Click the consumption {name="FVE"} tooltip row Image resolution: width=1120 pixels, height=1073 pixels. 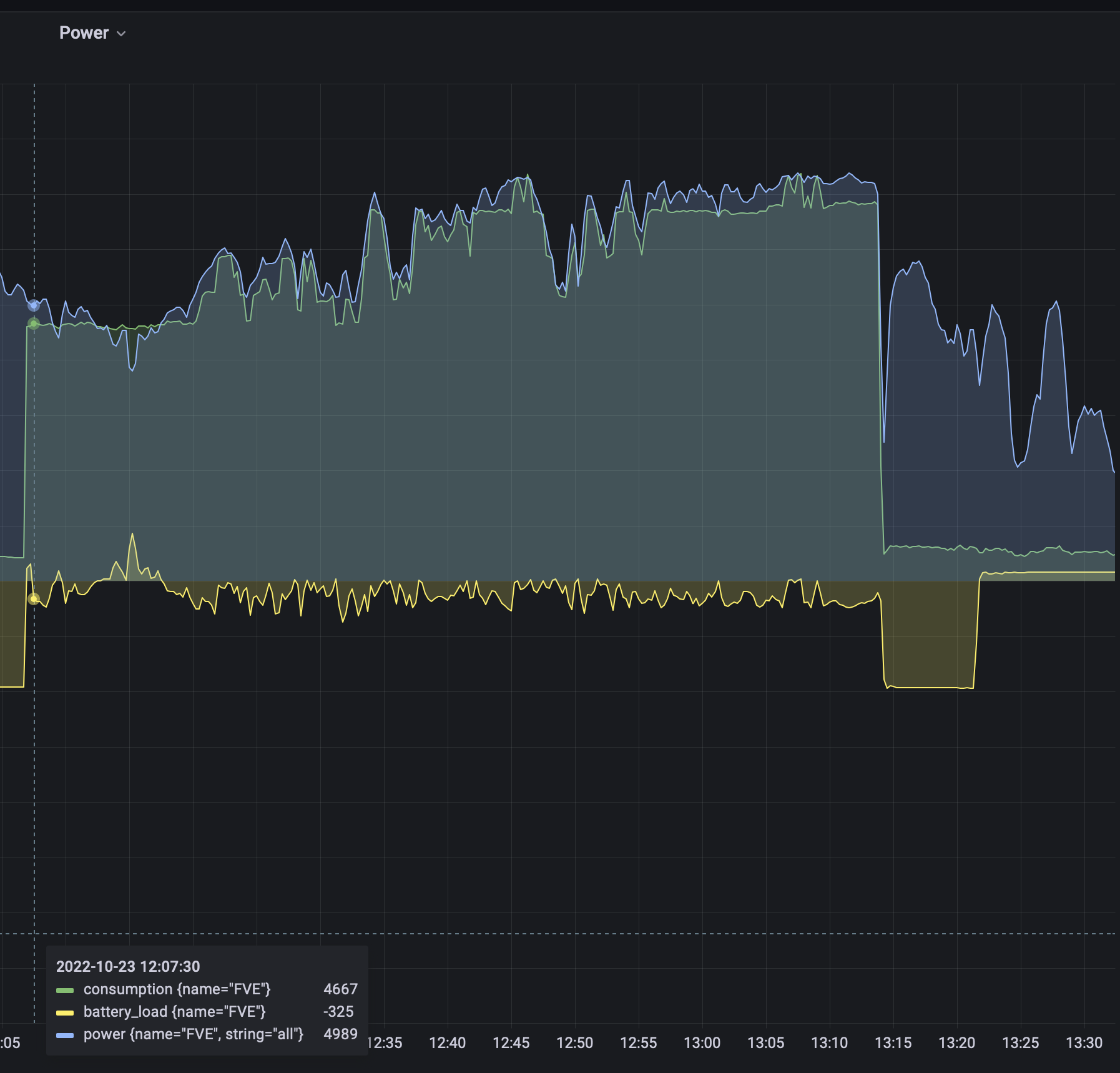pos(207,989)
